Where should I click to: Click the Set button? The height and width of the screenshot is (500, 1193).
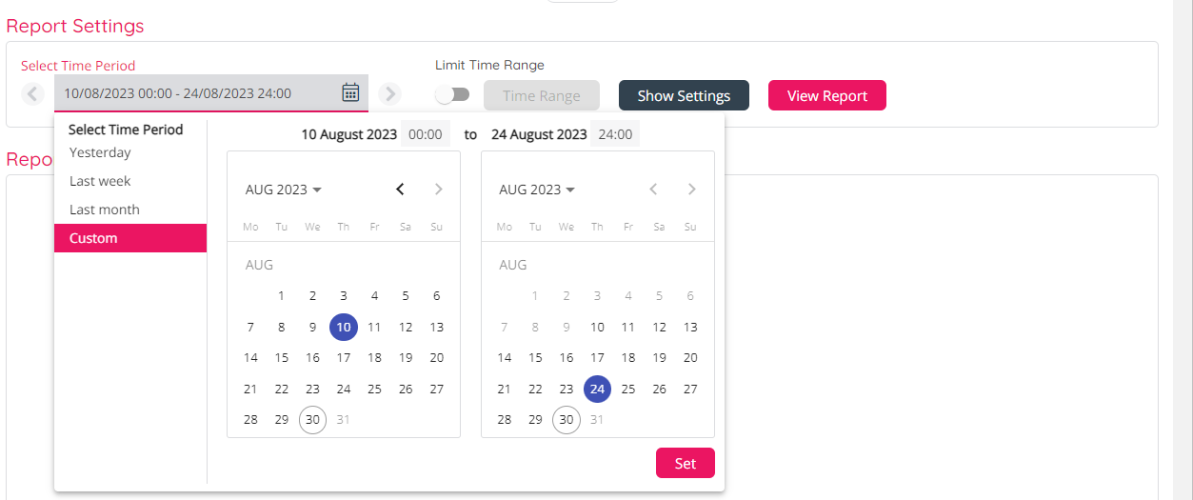[x=685, y=463]
